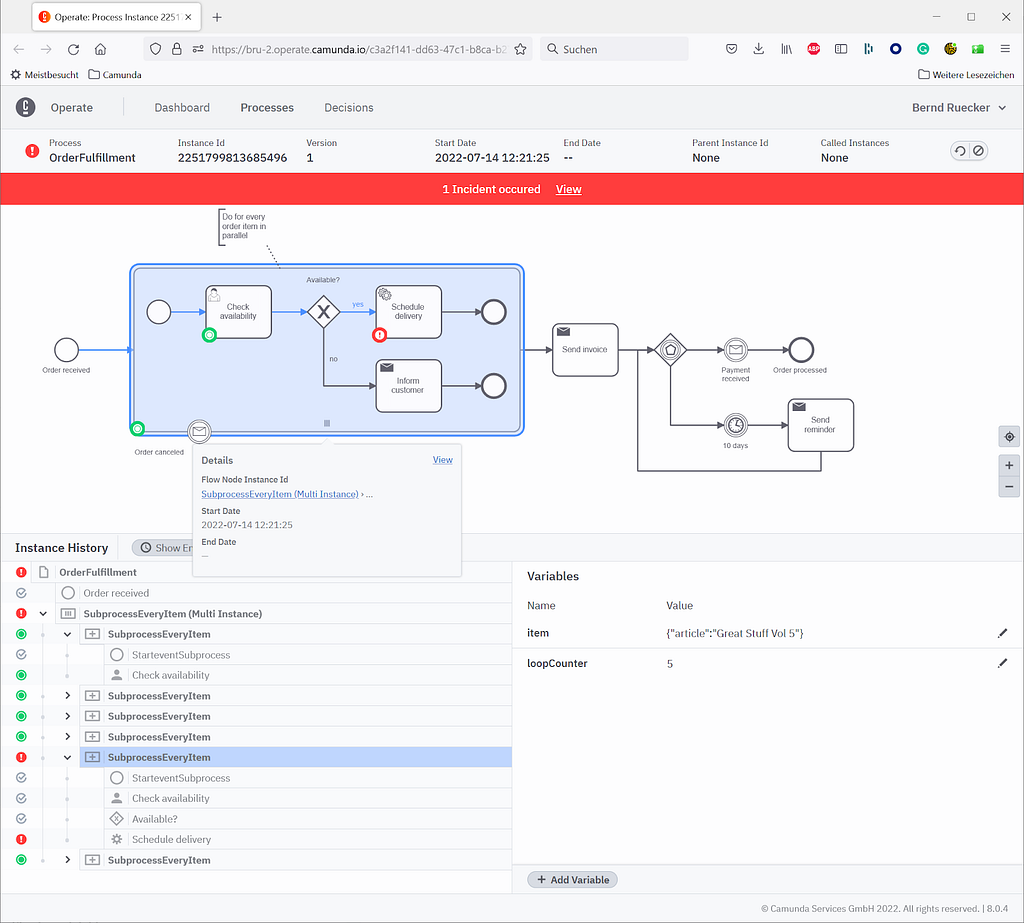Go to browser home page

click(100, 49)
